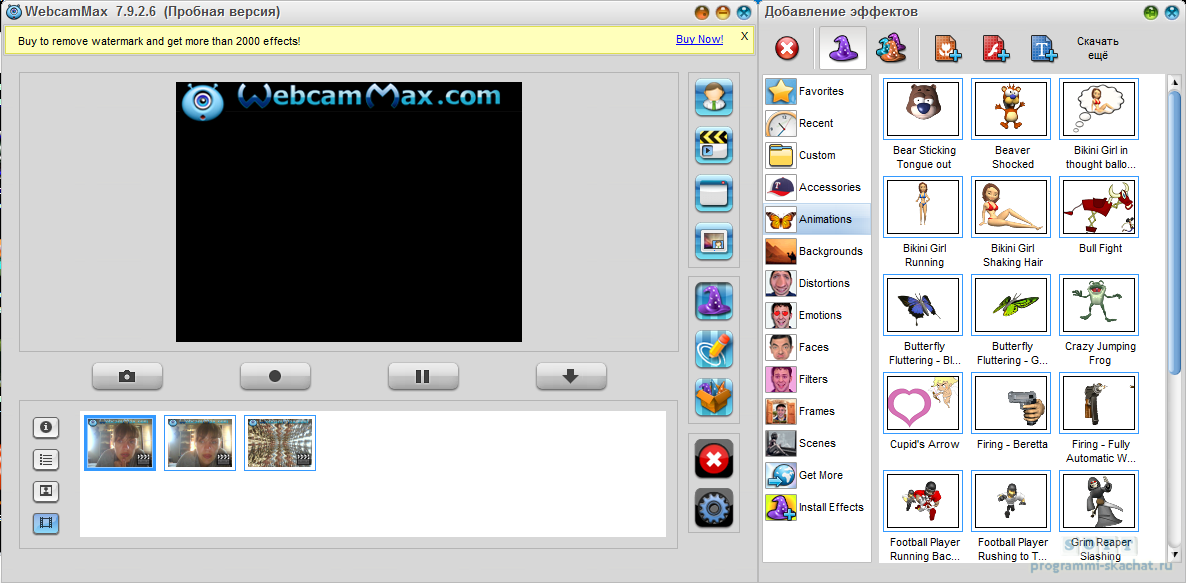Open effects with the wizard hat in main window
The width and height of the screenshot is (1186, 583).
[x=713, y=301]
